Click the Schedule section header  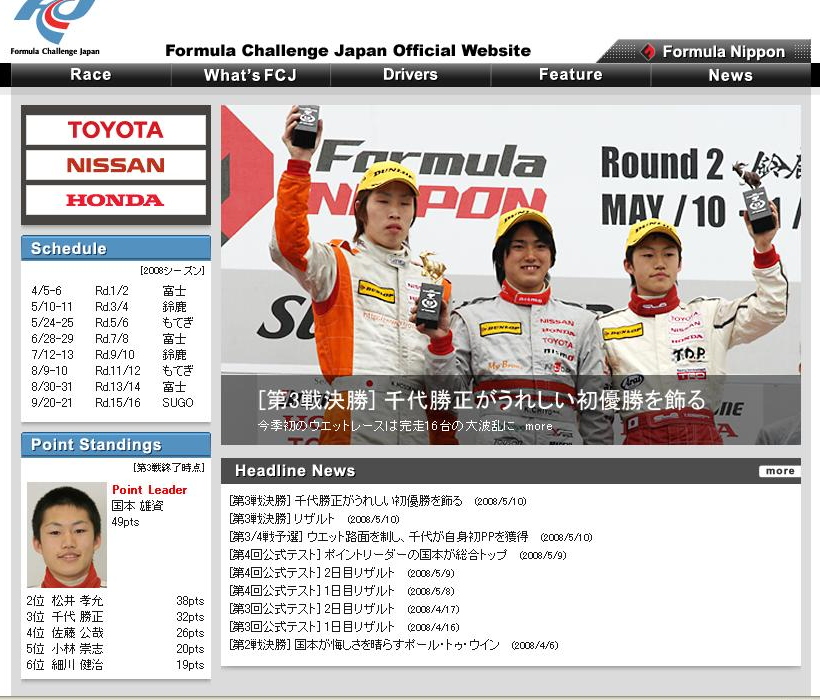point(116,248)
